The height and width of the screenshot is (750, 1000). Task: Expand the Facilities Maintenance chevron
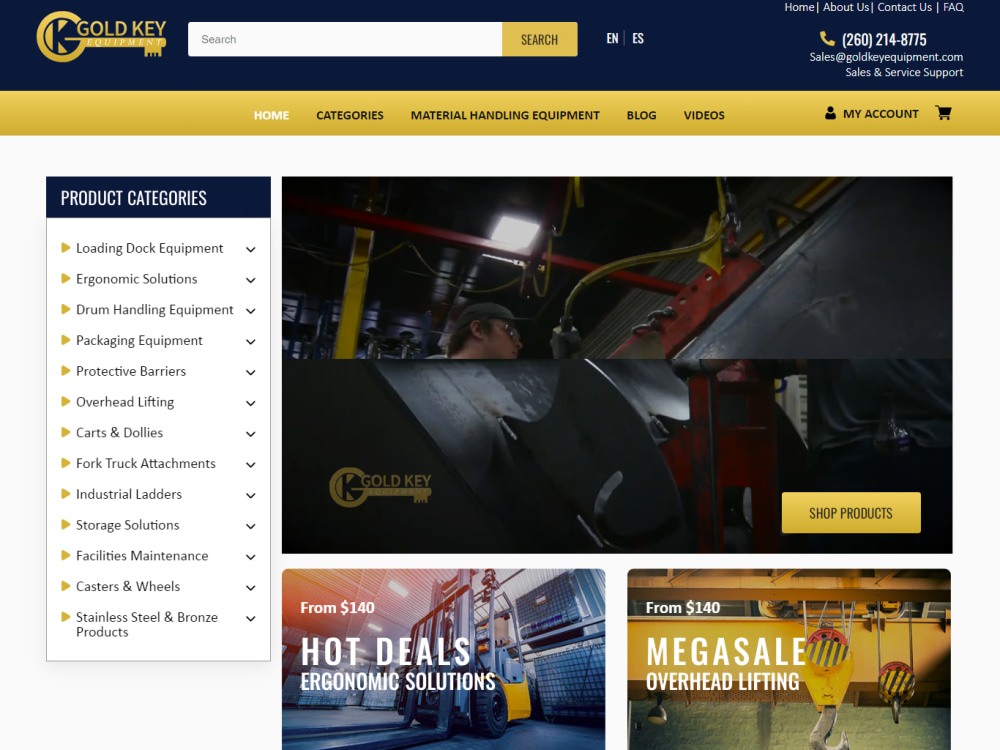tap(251, 557)
